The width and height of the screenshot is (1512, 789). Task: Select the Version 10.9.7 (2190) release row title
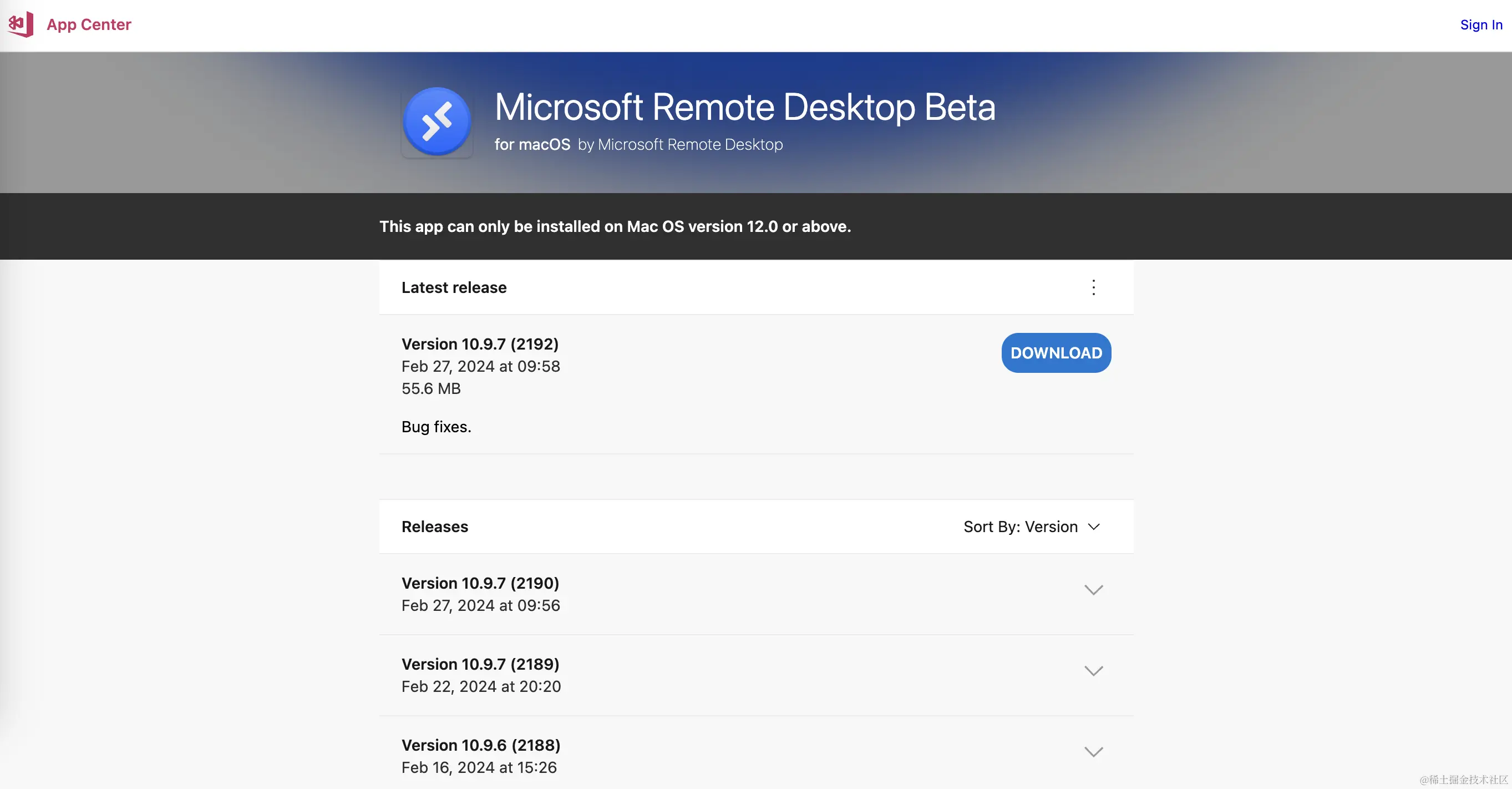tap(480, 583)
